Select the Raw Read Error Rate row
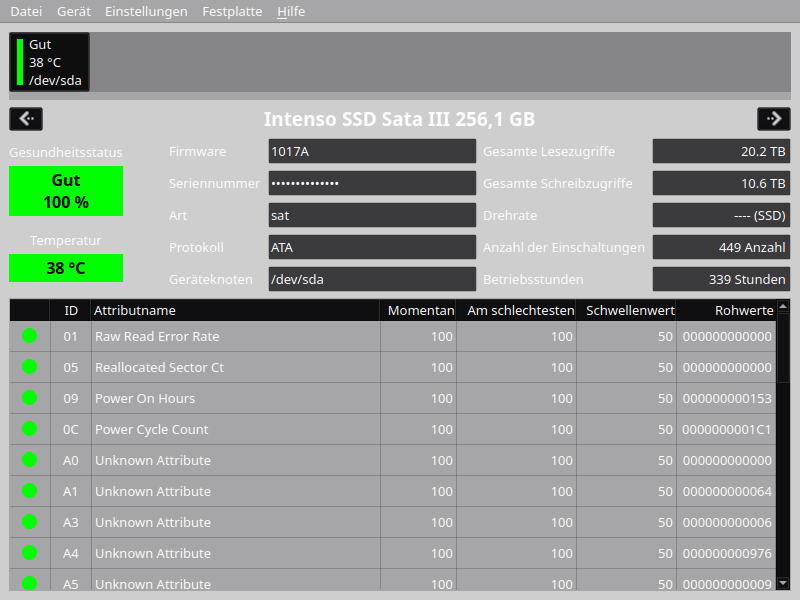Viewport: 800px width, 600px height. (393, 336)
